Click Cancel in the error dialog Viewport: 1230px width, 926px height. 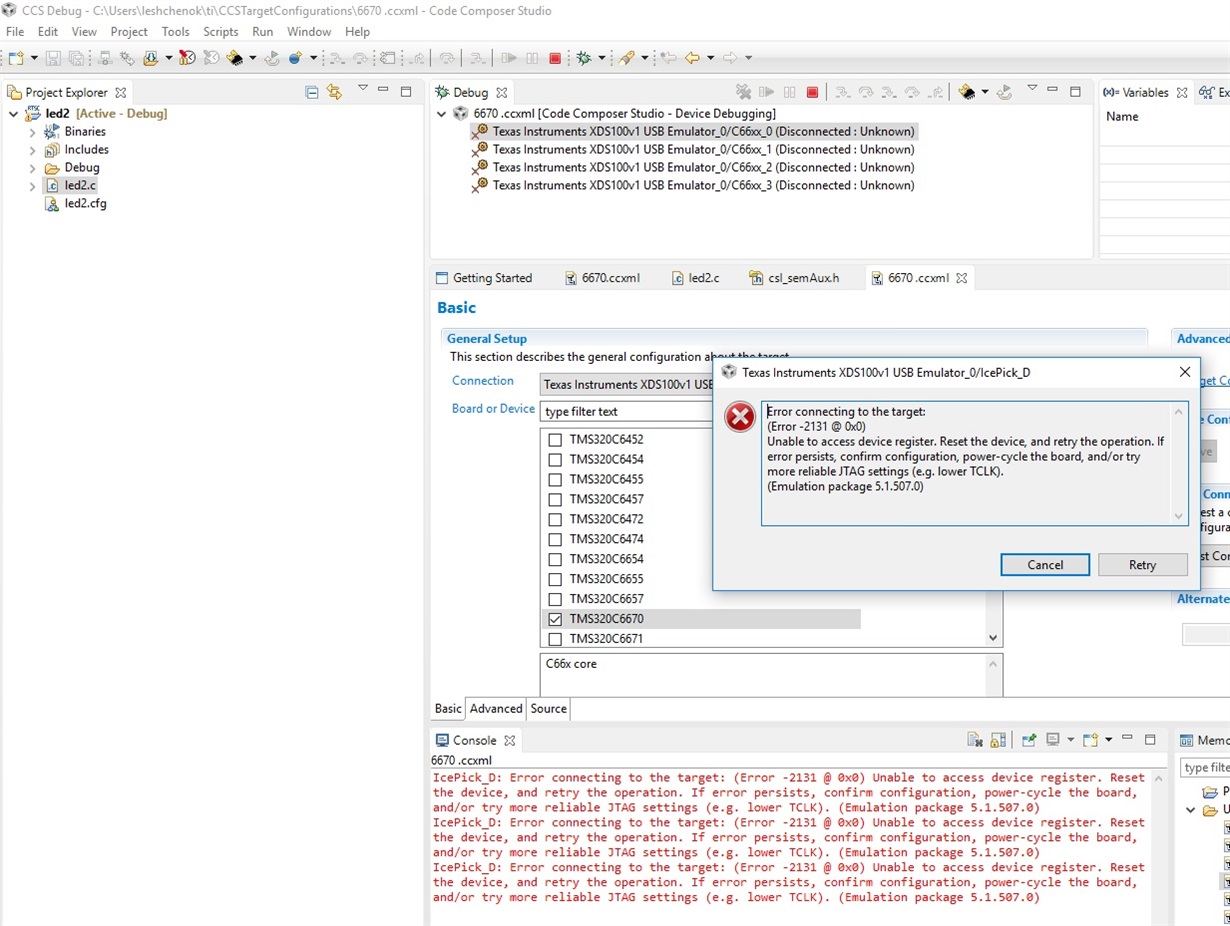[x=1045, y=565]
